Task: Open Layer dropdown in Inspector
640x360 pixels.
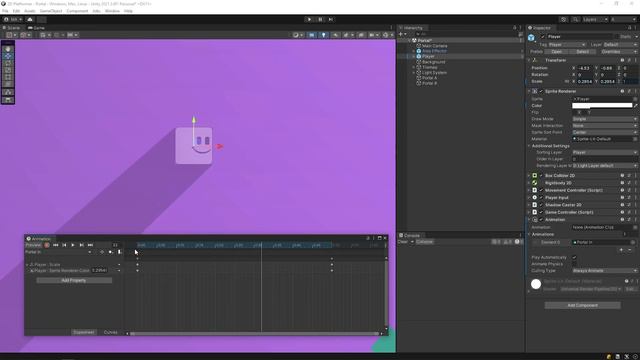Action: click(x=620, y=44)
